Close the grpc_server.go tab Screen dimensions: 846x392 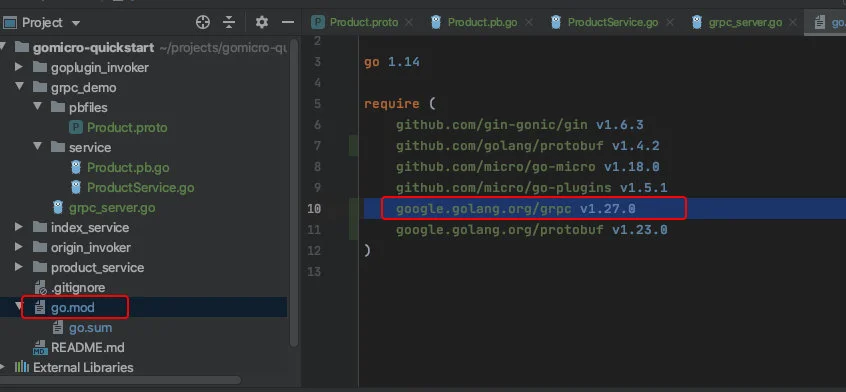coord(793,23)
